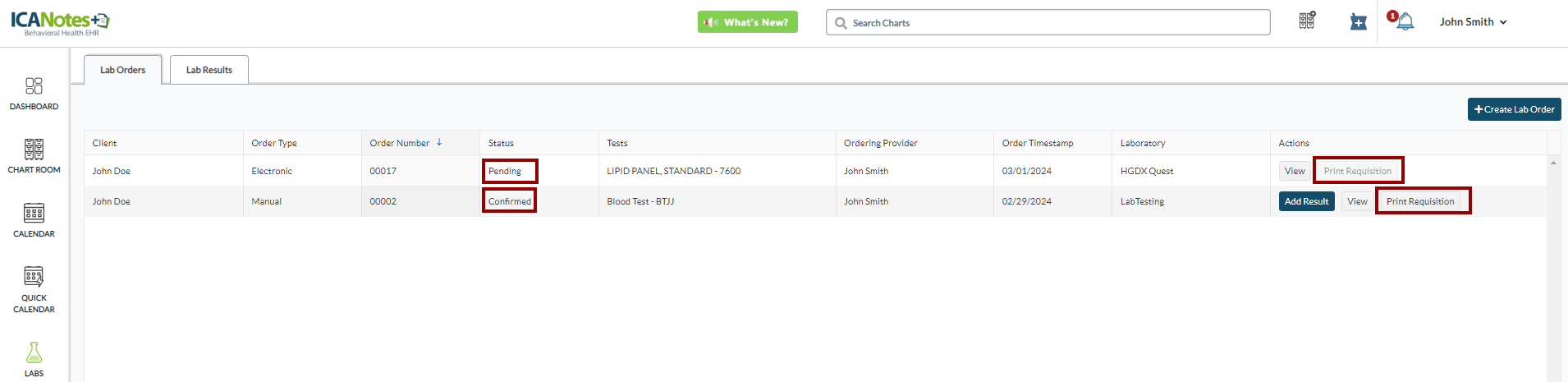Screen dimensions: 1568x382
Task: Click the What's New announcement button
Action: [747, 22]
